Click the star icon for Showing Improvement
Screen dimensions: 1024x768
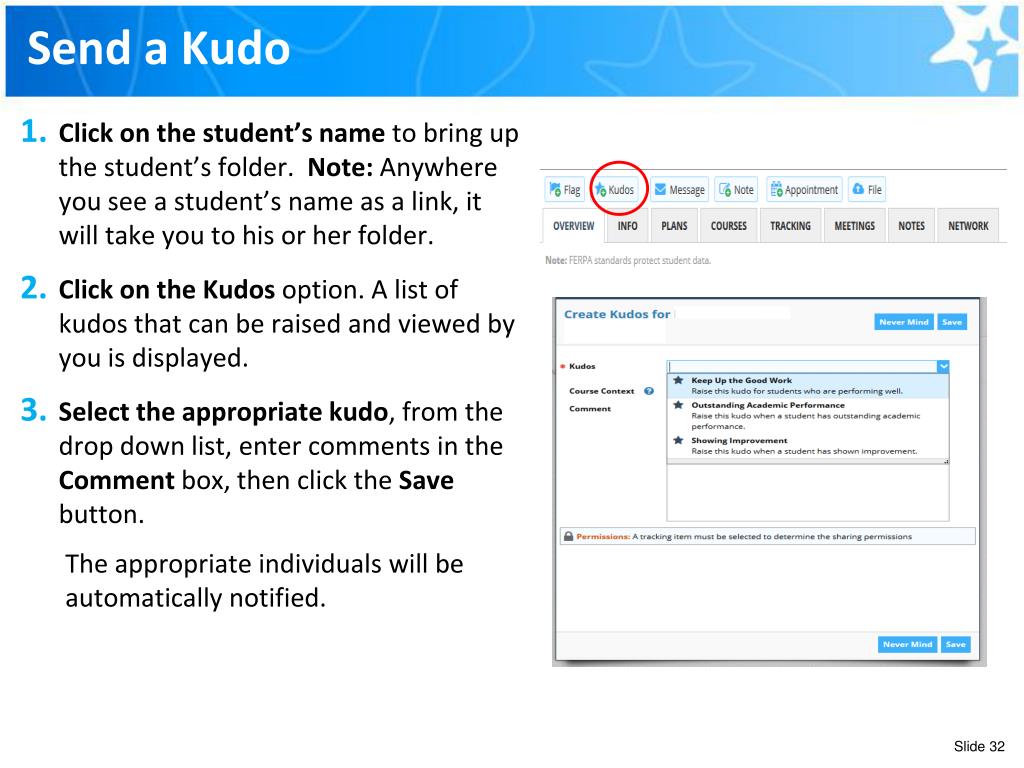pos(679,440)
